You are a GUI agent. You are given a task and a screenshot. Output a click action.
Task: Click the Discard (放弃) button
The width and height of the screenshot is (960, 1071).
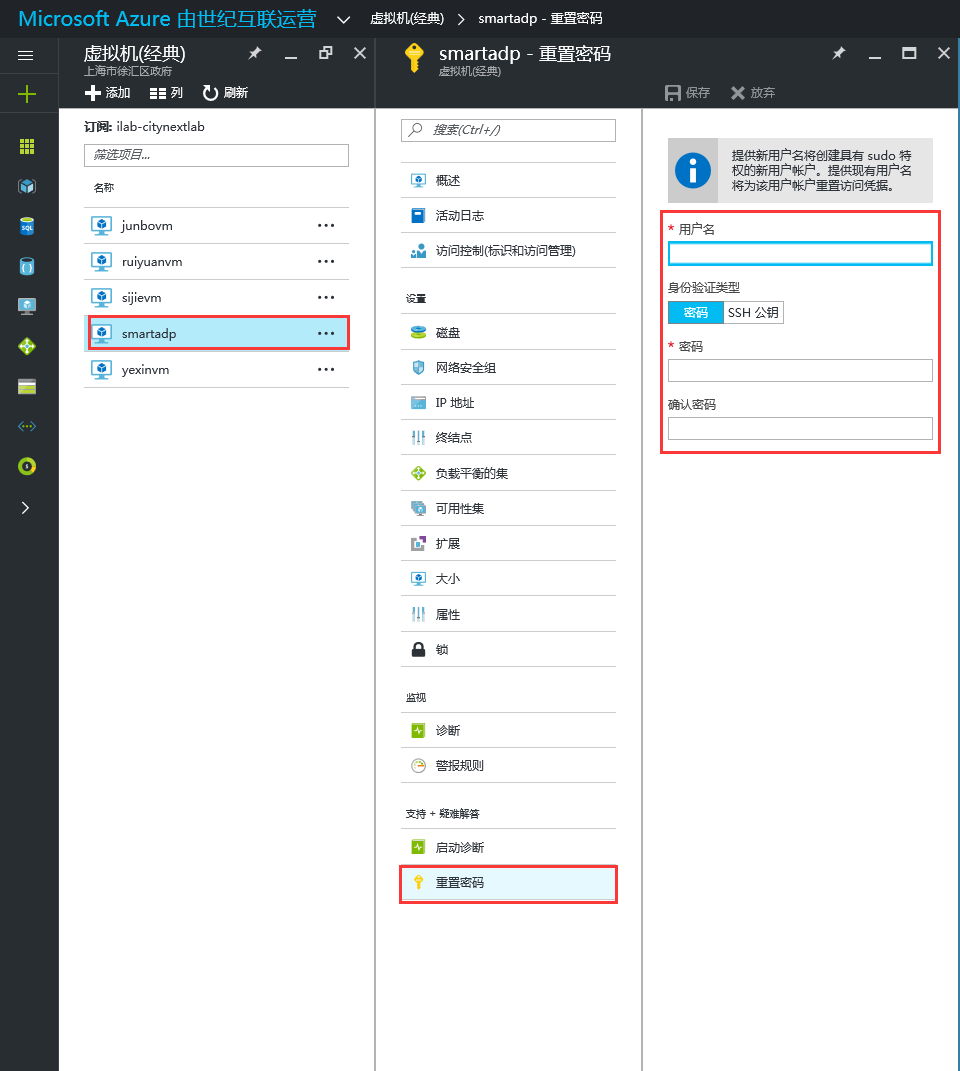click(753, 93)
